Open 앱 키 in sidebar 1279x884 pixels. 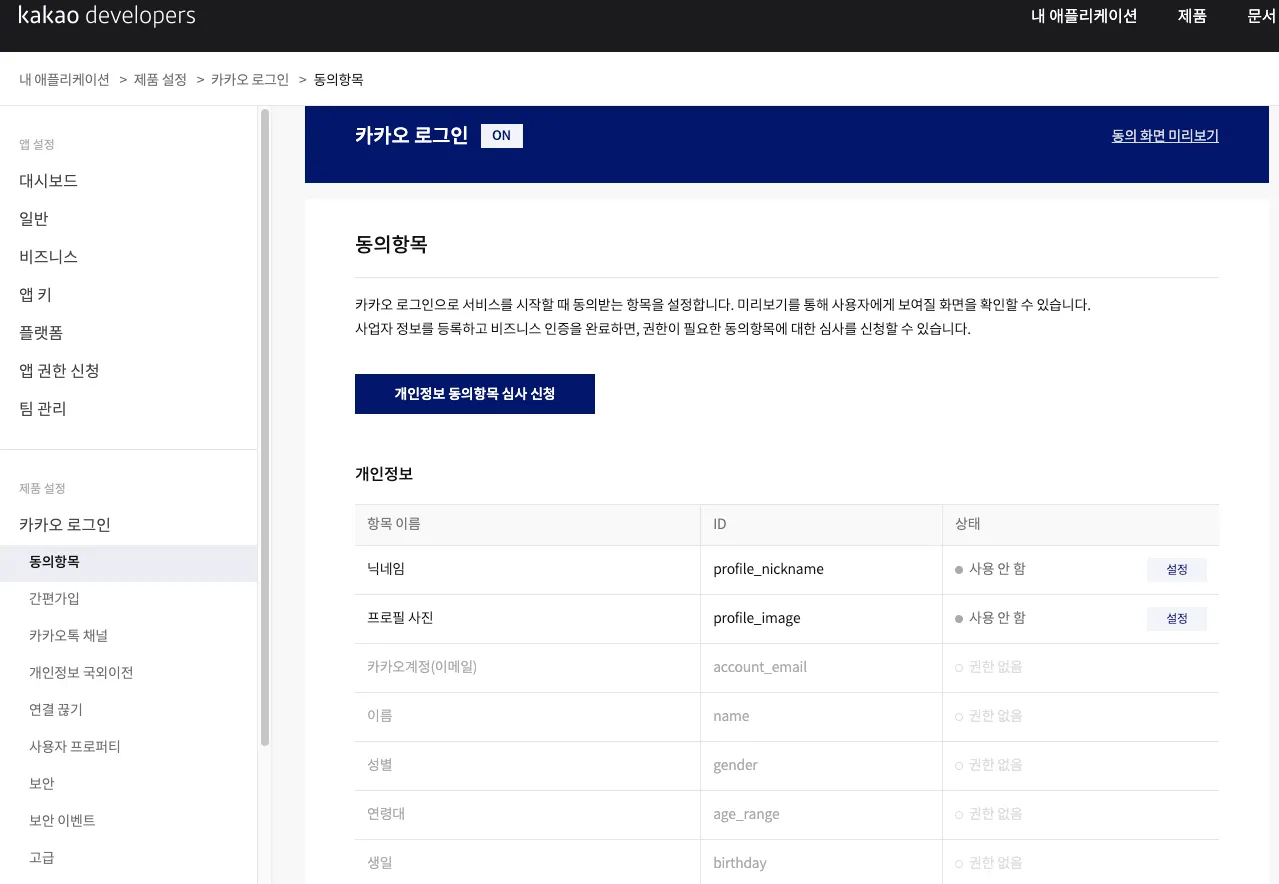tap(35, 295)
